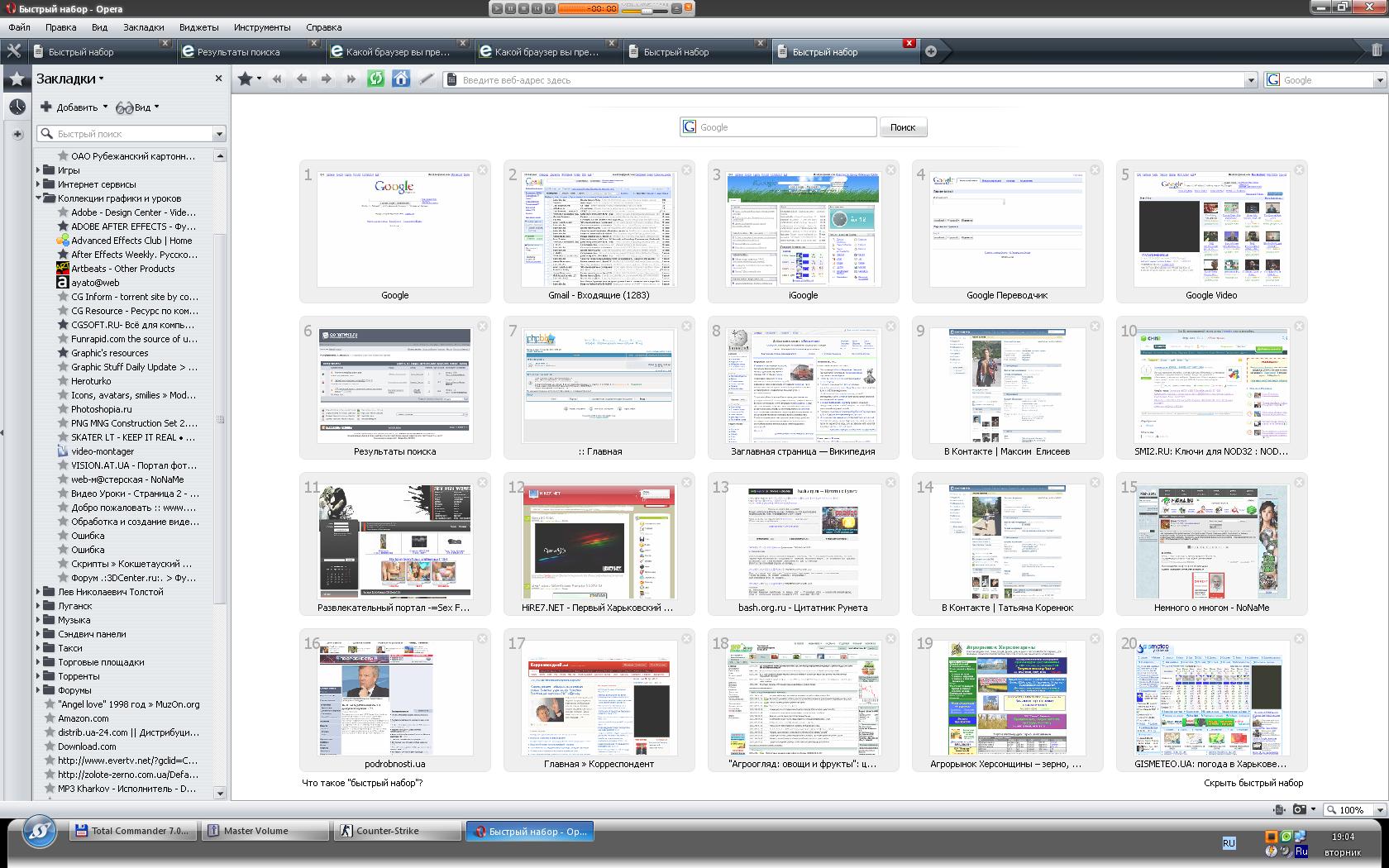This screenshot has height=868, width=1389.
Task: Open the Вид glasses dropdown
Action: [137, 107]
